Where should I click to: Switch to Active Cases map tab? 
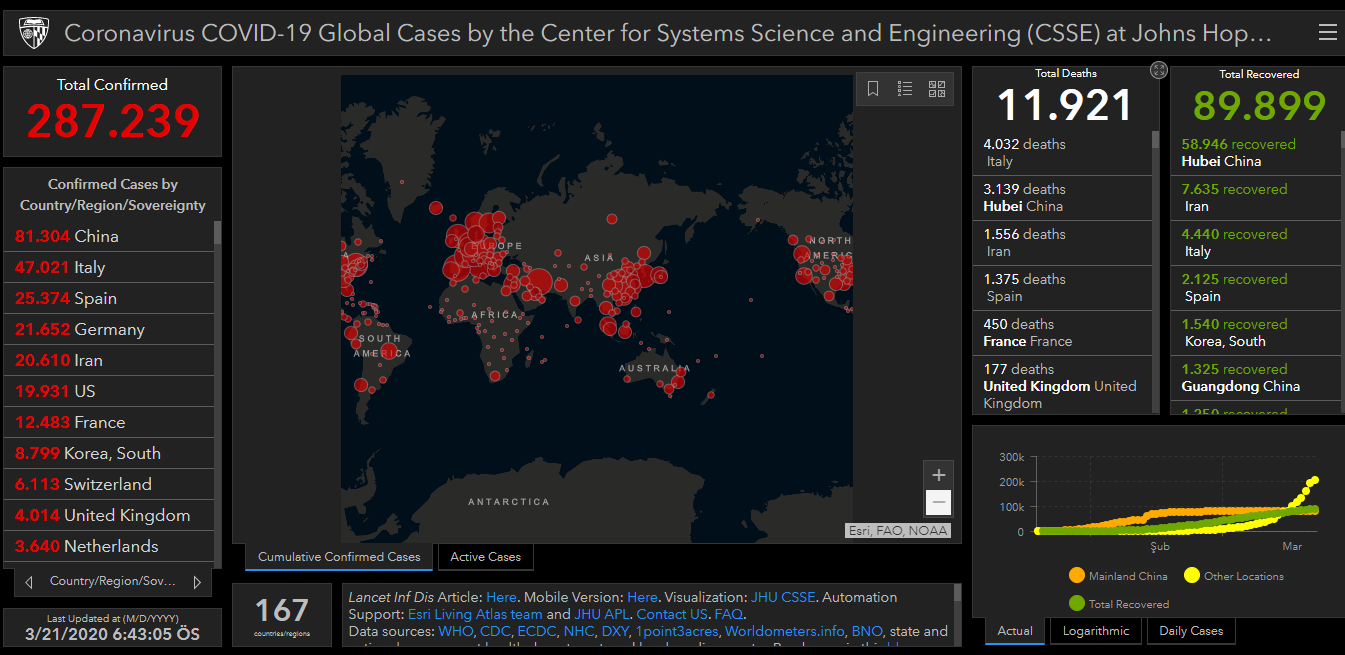(485, 557)
